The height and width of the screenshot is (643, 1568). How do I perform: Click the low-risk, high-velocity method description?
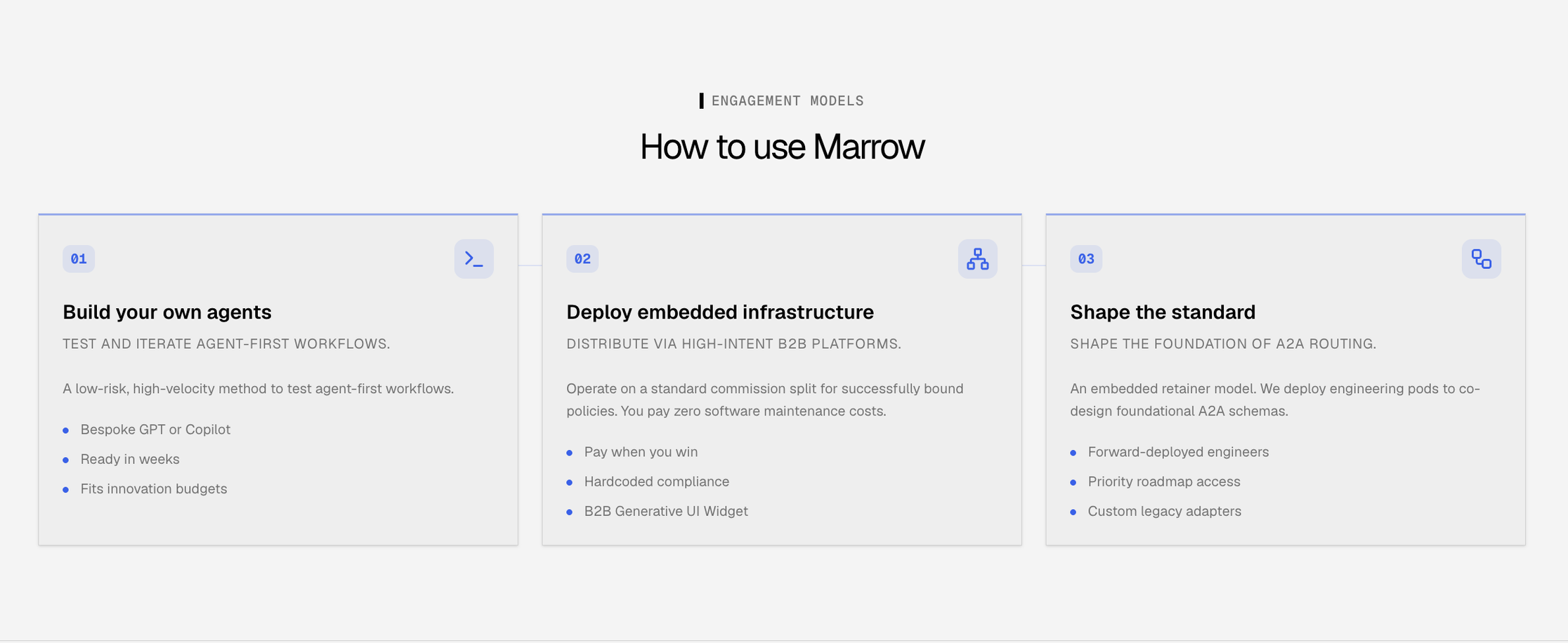258,389
